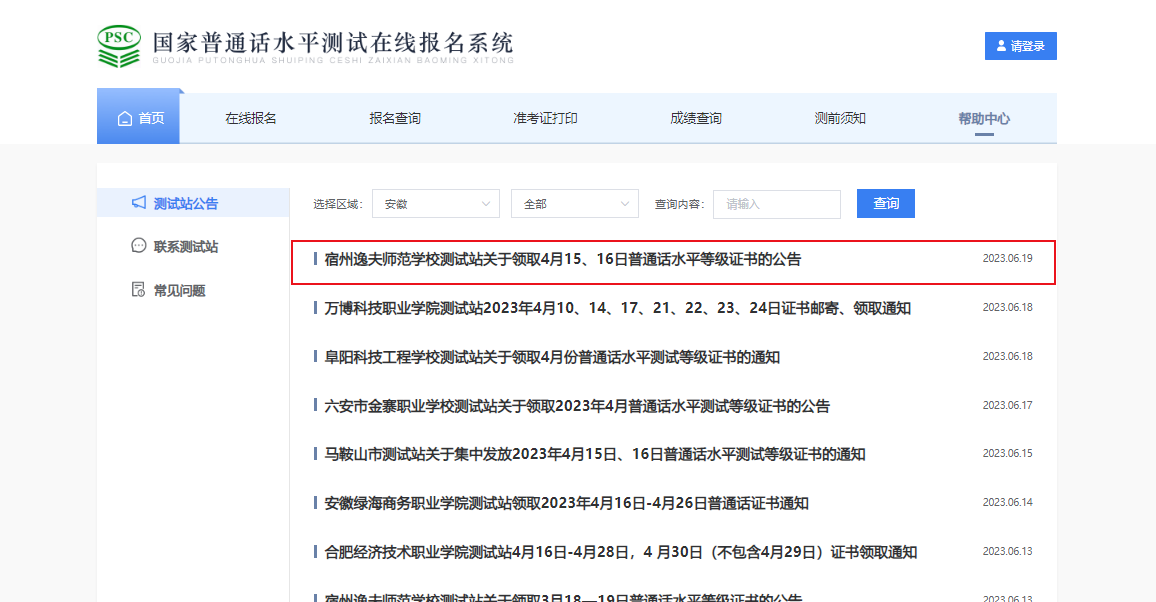This screenshot has width=1156, height=602.
Task: Open the 帮助中心 tab
Action: point(984,118)
